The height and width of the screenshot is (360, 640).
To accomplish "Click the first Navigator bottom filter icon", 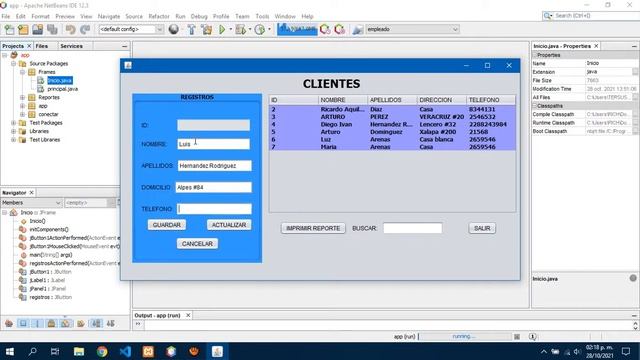I will [9, 323].
